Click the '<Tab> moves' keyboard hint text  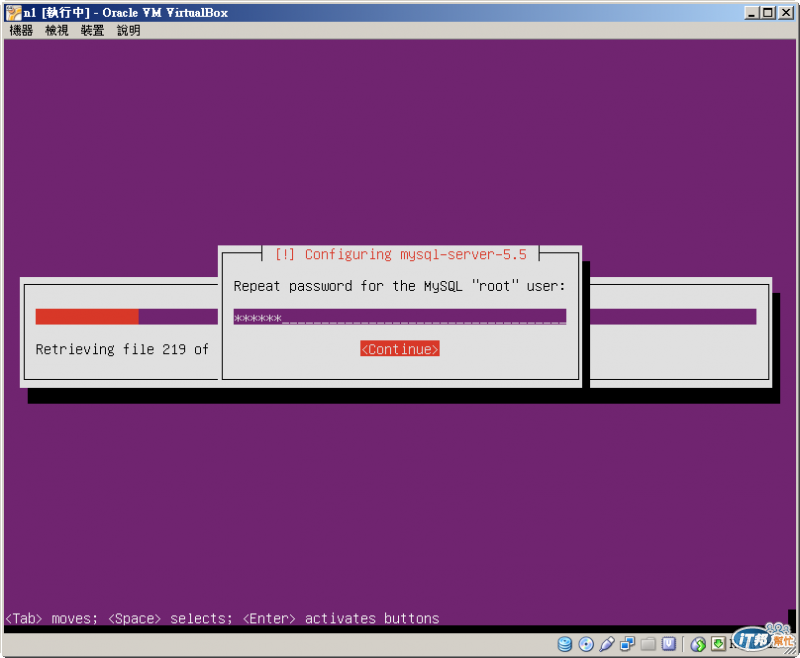tap(51, 618)
